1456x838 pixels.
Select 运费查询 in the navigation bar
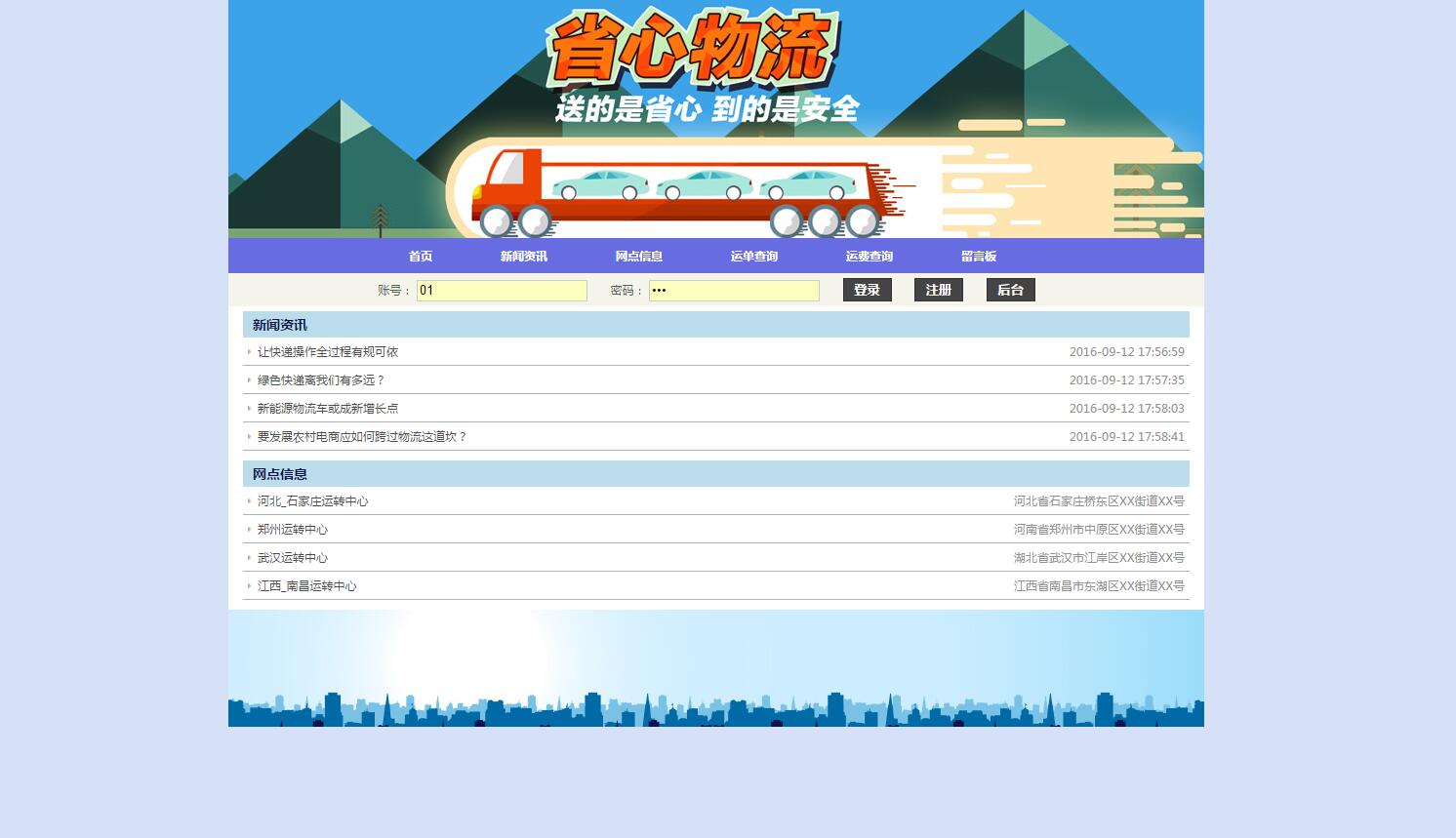point(869,257)
